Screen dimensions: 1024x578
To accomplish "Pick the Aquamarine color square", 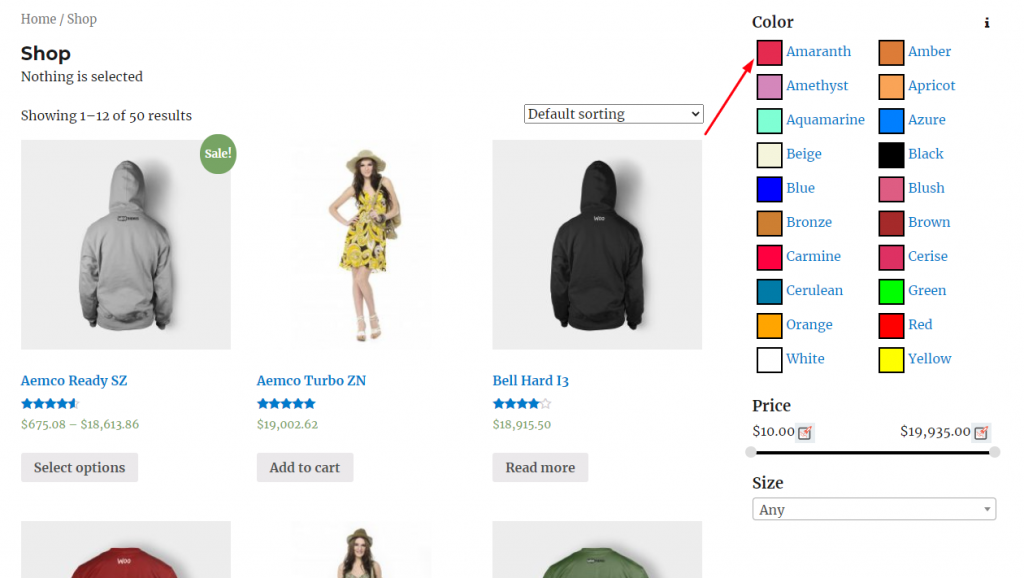I will (x=769, y=121).
